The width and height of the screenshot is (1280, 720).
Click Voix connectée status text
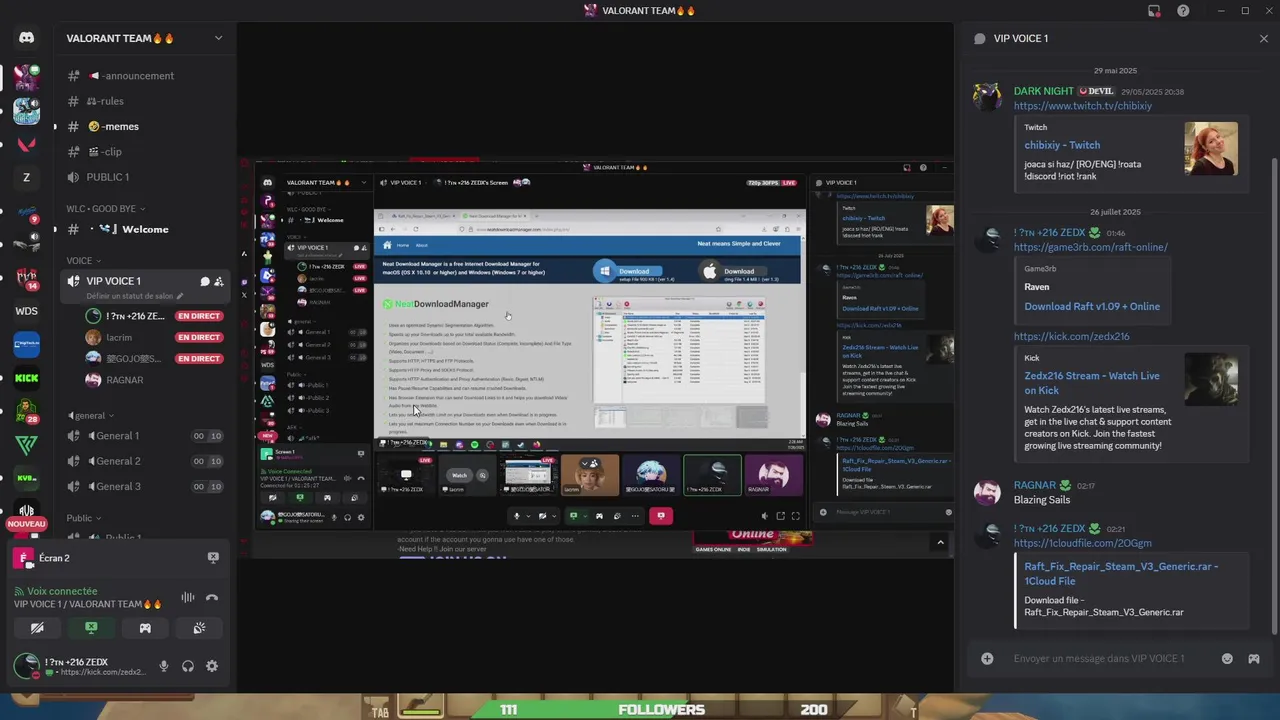pos(62,591)
